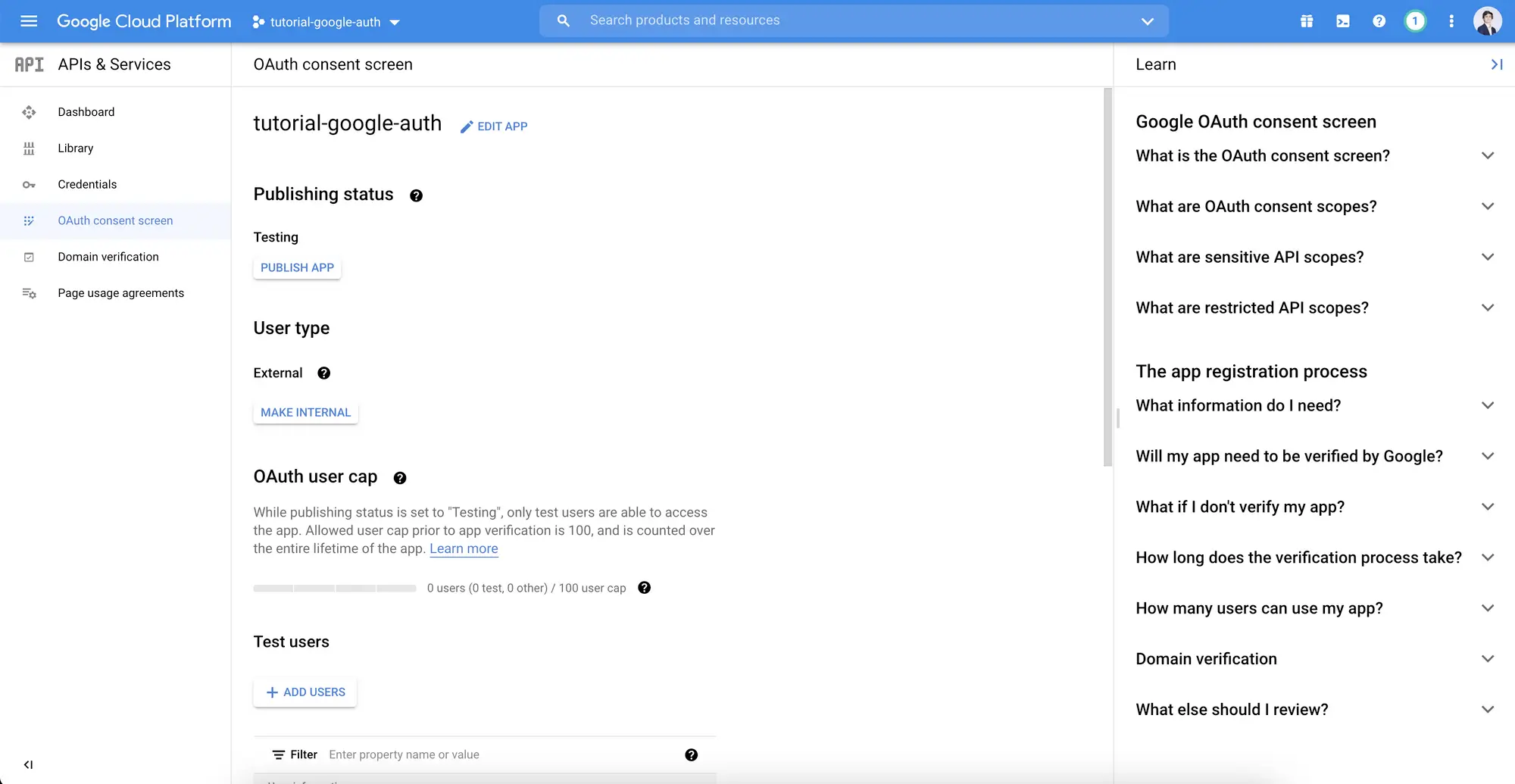Image resolution: width=1515 pixels, height=784 pixels.
Task: Select Library in the sidebar menu
Action: (x=75, y=148)
